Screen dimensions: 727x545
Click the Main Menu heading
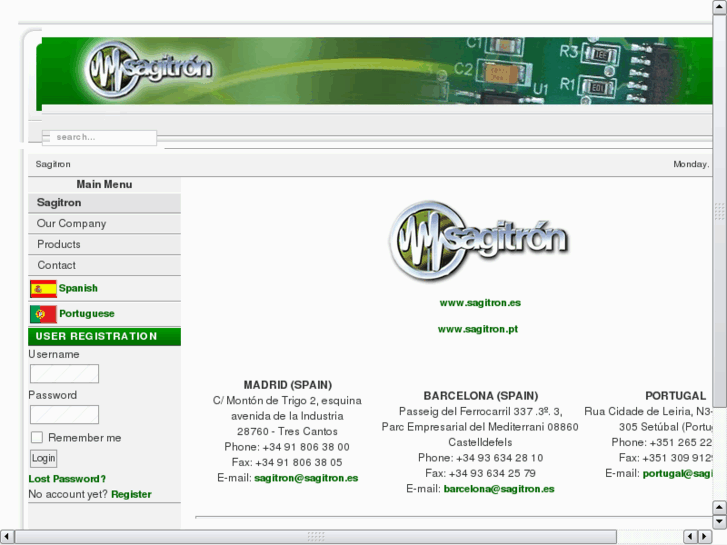click(104, 185)
